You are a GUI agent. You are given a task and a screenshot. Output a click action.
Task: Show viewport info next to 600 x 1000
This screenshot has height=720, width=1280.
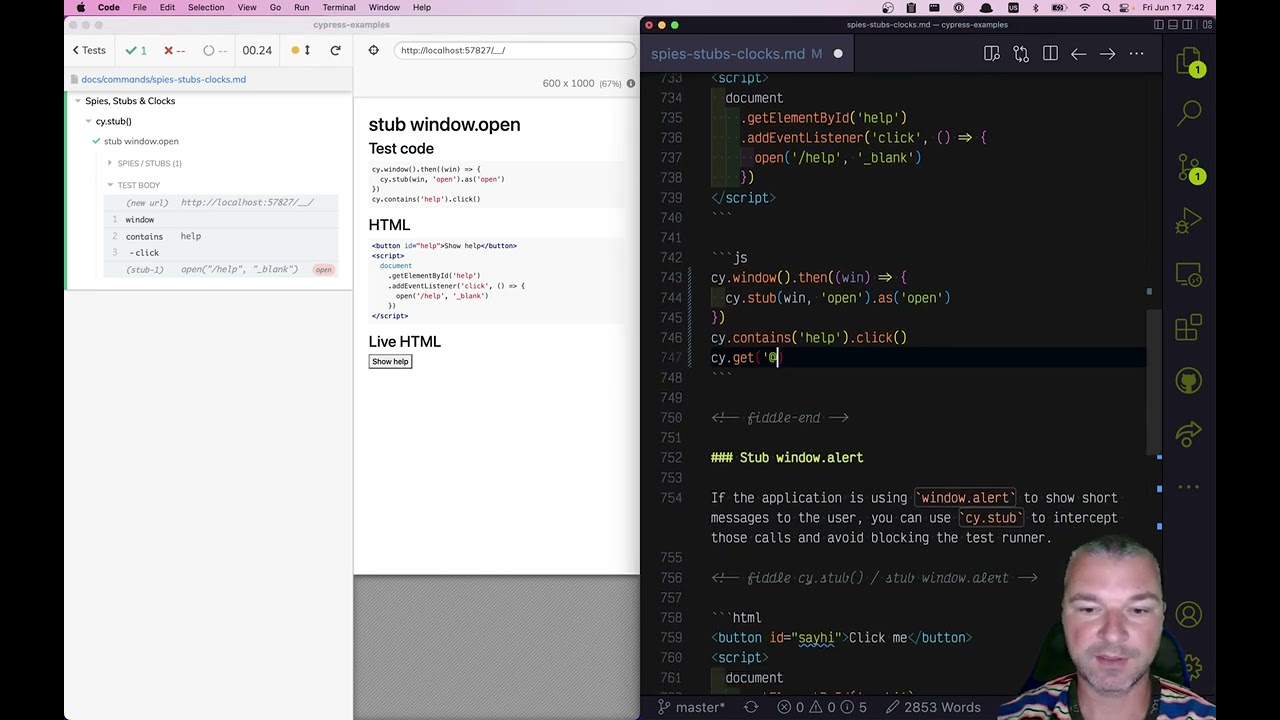coord(631,83)
